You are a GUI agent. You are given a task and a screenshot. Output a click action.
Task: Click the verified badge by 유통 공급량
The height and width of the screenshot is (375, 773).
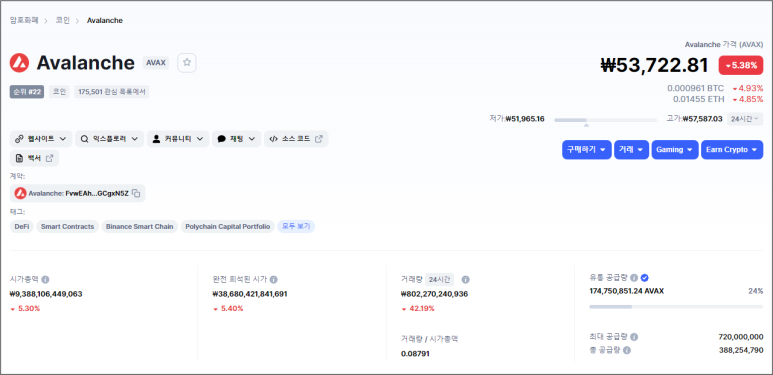(644, 277)
